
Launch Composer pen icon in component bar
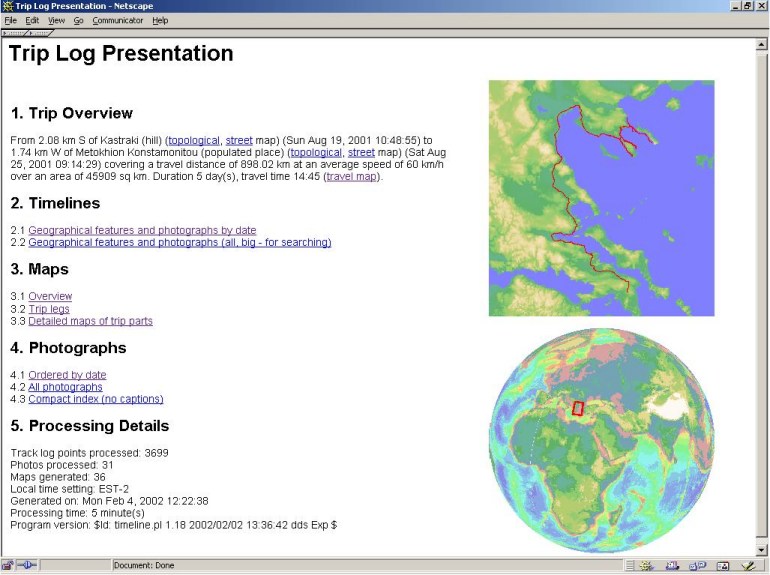click(x=748, y=566)
